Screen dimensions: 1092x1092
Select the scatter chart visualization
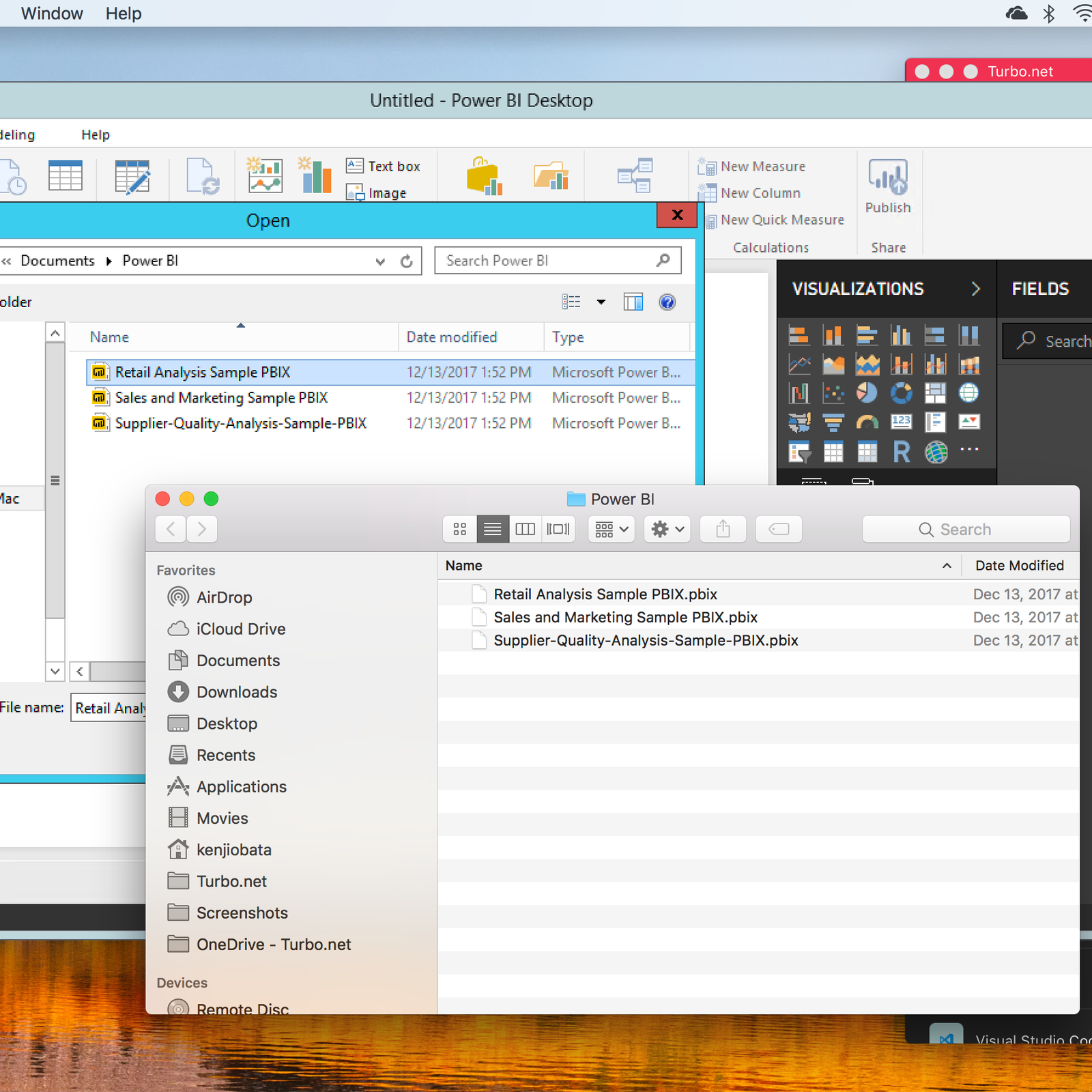833,393
